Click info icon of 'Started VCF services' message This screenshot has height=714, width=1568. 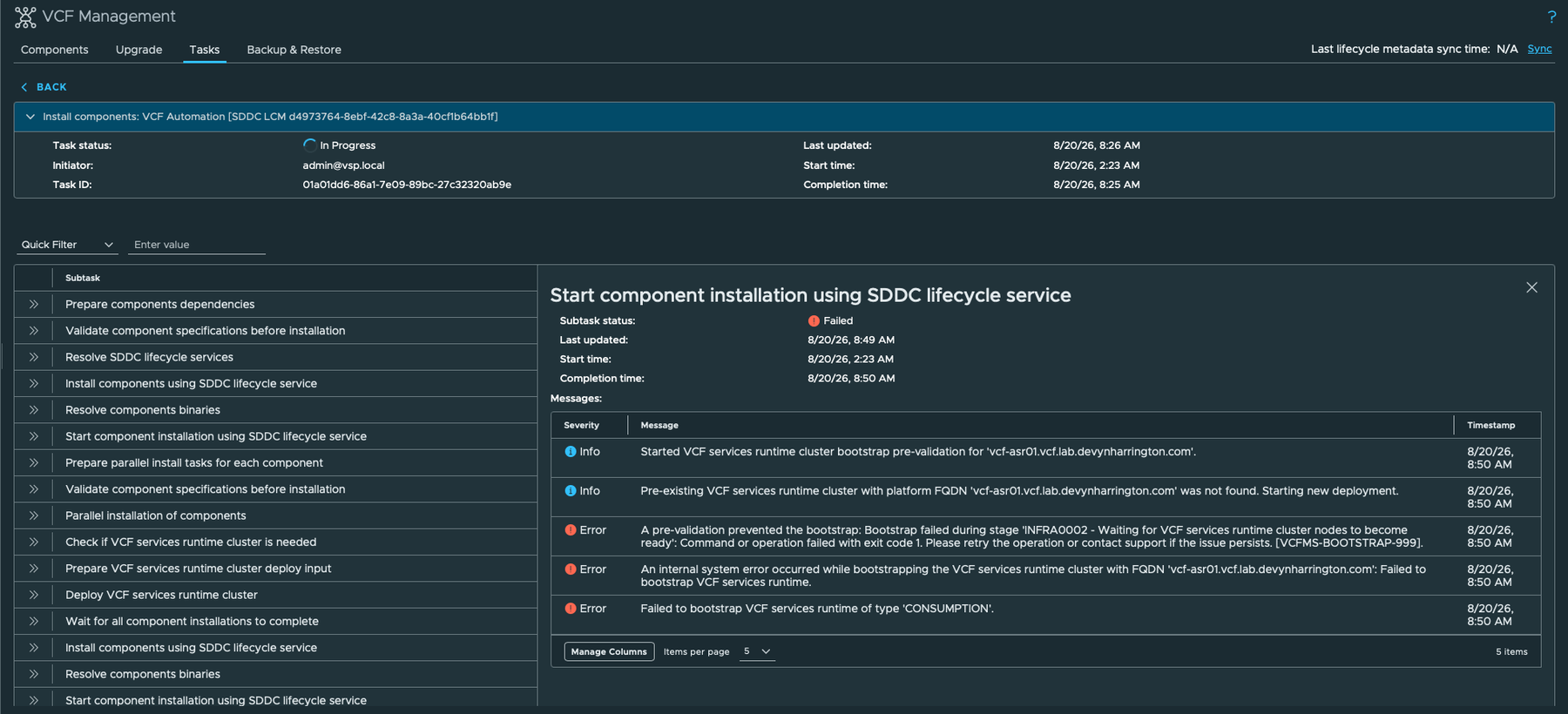point(571,451)
